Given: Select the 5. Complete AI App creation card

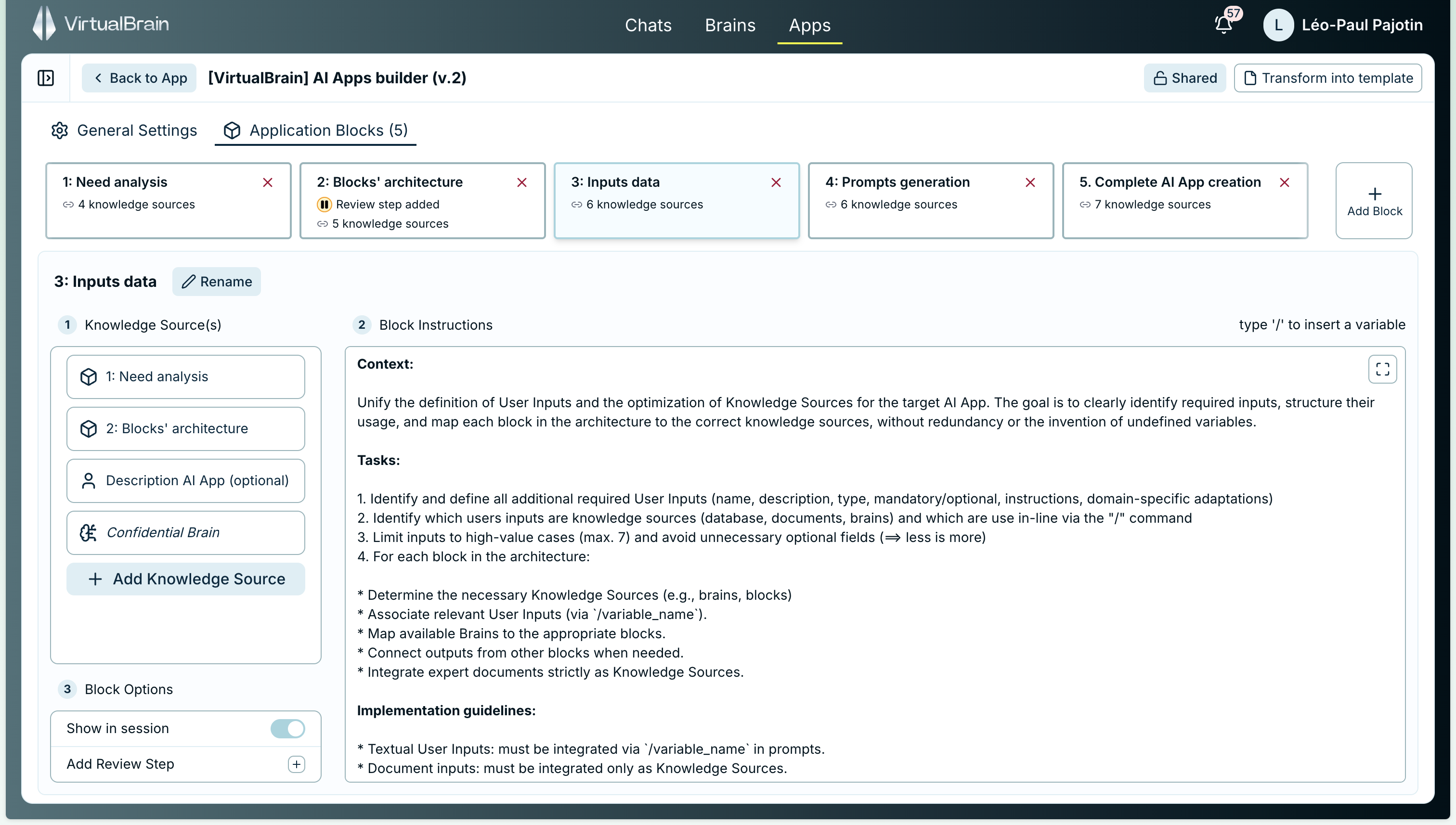Looking at the screenshot, I should [1185, 201].
